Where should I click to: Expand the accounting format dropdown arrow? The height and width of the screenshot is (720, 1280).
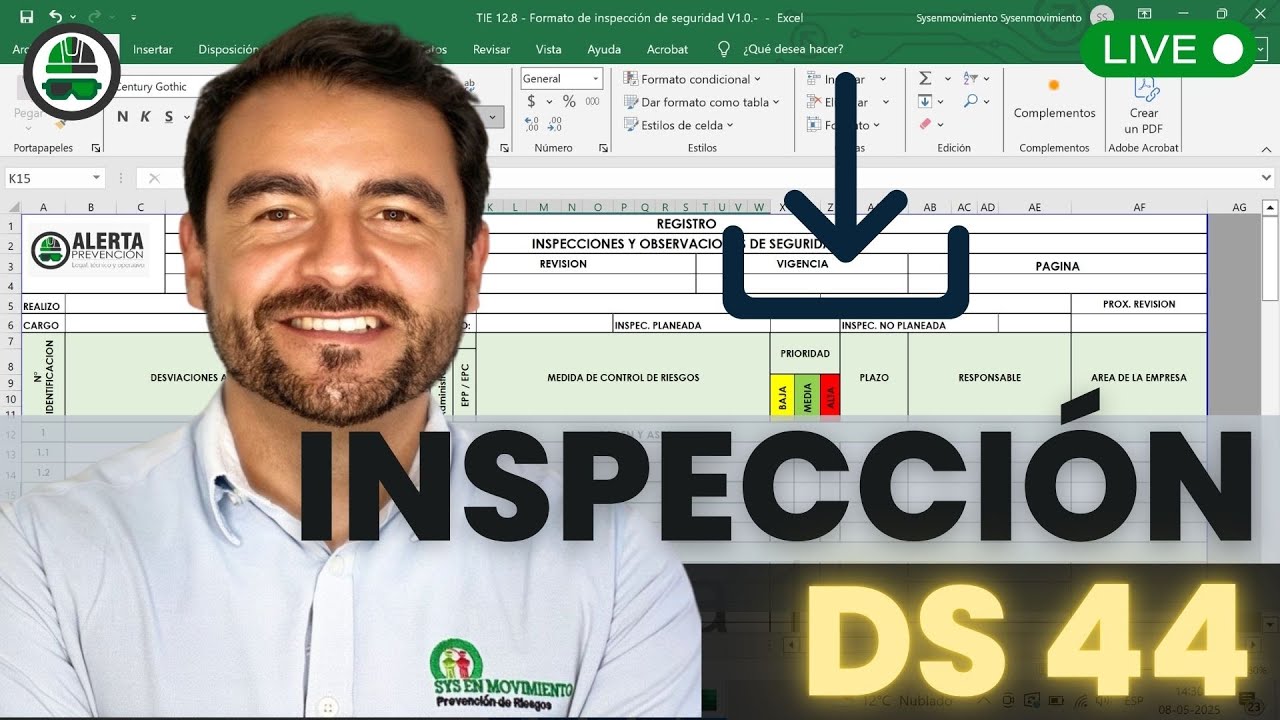pyautogui.click(x=548, y=101)
